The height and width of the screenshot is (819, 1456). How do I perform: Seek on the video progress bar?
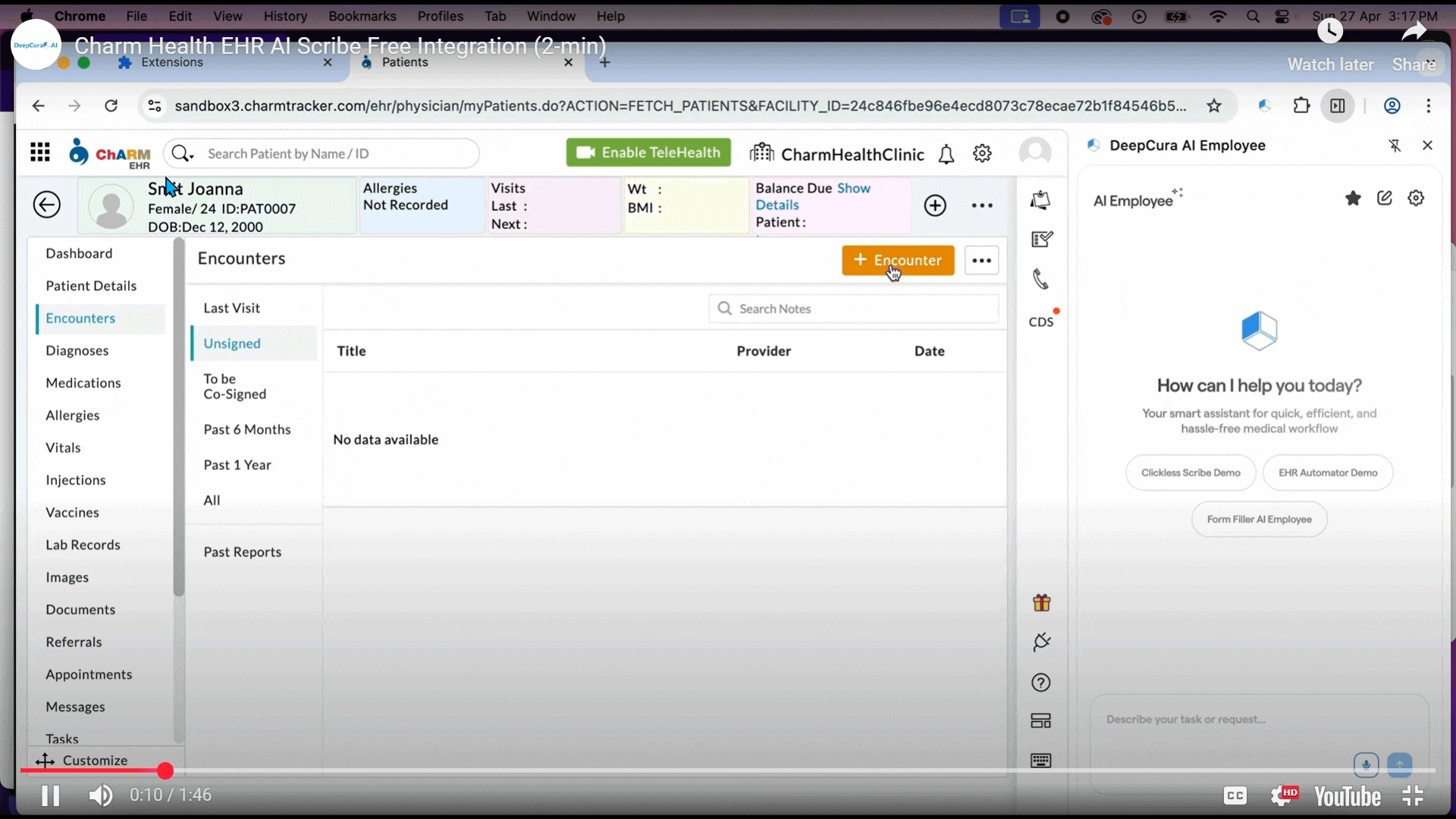(x=728, y=771)
